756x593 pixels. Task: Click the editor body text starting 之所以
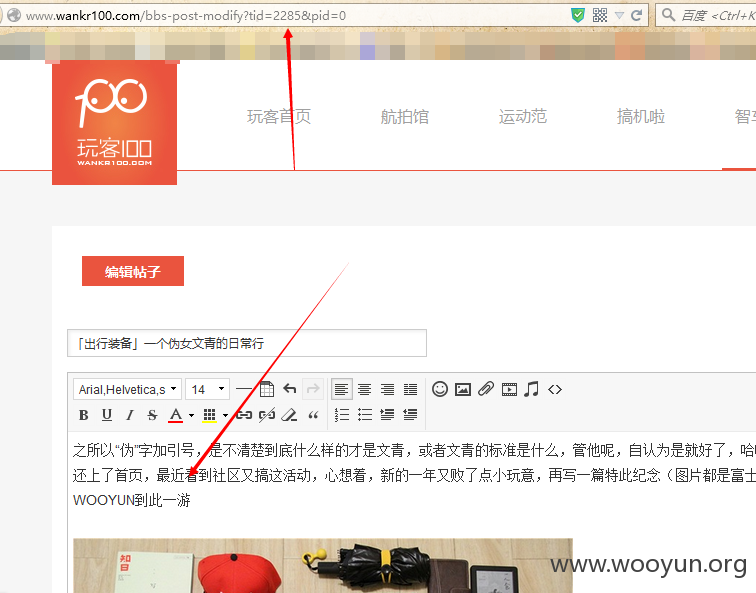414,450
